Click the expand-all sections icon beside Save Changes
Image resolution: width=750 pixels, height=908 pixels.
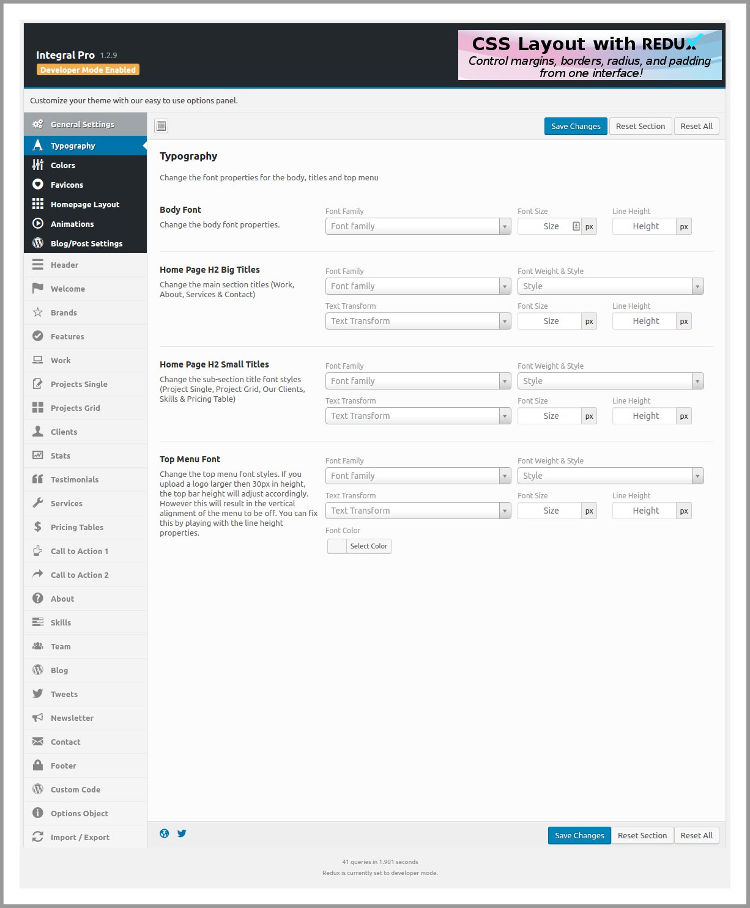[x=161, y=126]
